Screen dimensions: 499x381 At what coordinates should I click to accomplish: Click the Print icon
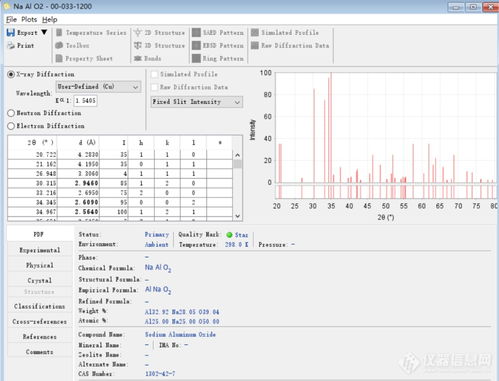click(x=11, y=46)
